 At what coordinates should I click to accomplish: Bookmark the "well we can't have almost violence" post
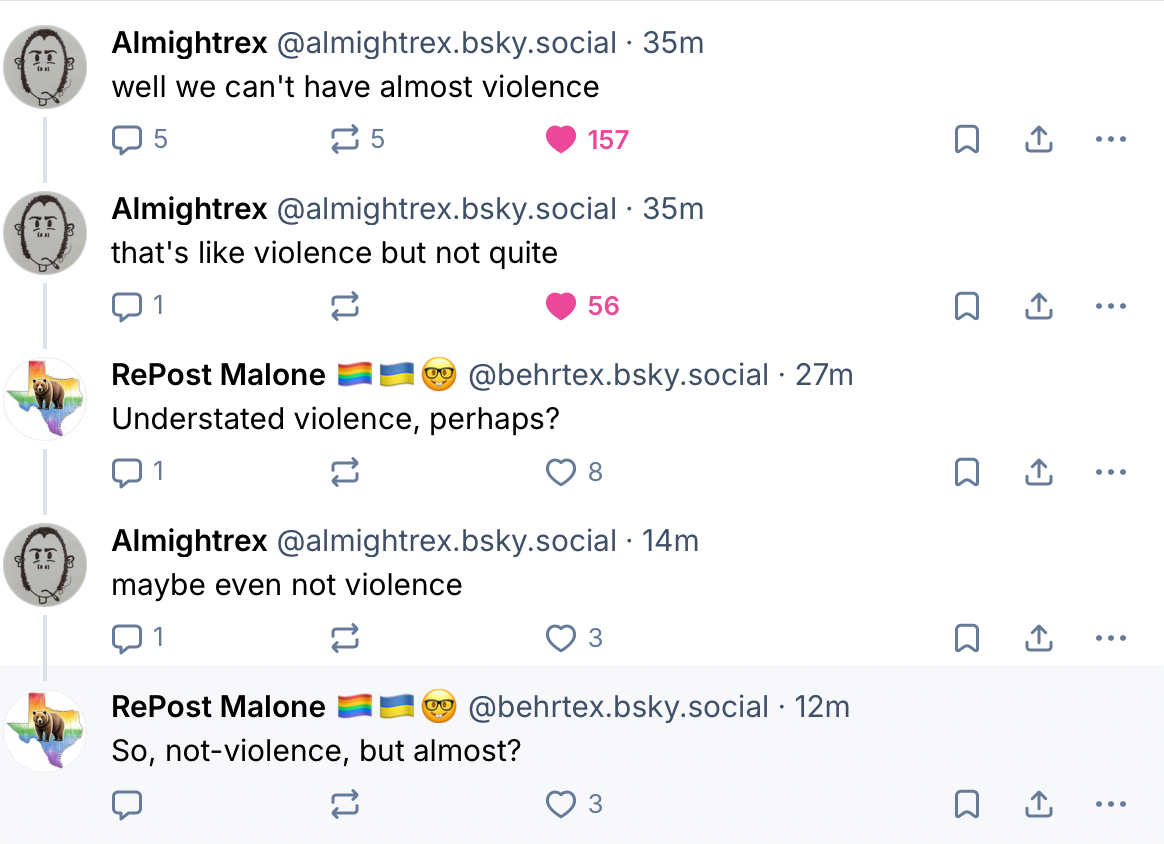pos(966,139)
